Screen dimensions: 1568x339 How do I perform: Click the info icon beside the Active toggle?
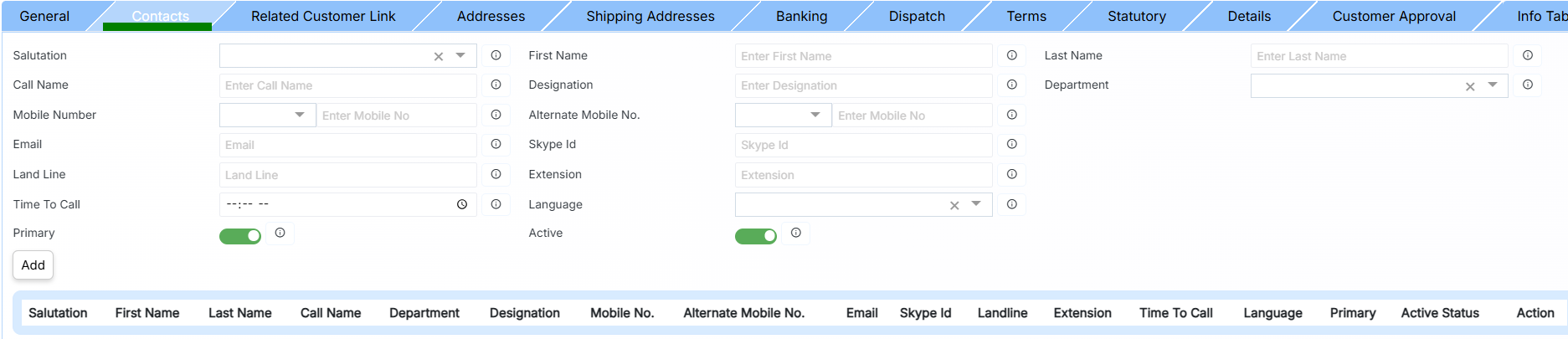pyautogui.click(x=796, y=233)
